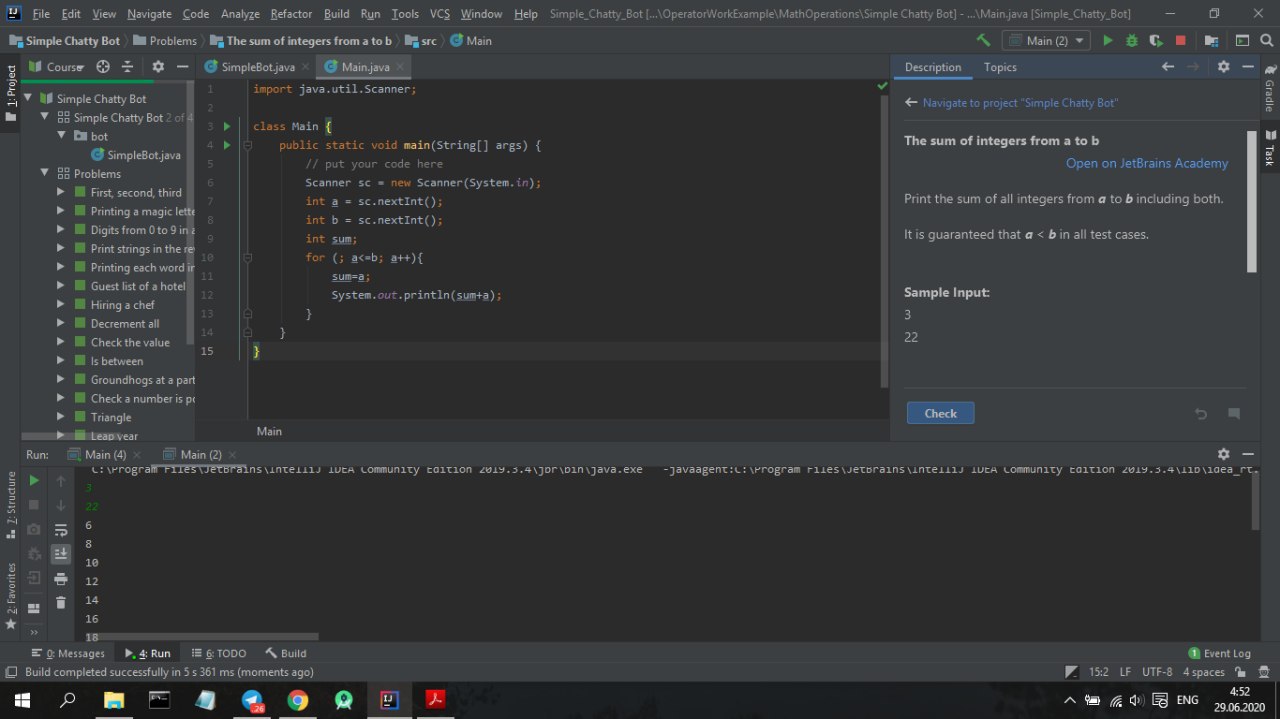Image resolution: width=1280 pixels, height=719 pixels.
Task: Select SimpleBot.java in project tree
Action: 144,155
